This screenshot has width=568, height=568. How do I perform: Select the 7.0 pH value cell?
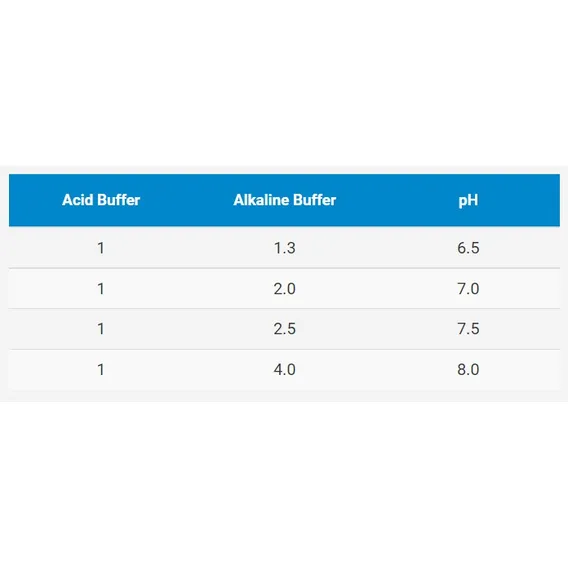tap(468, 289)
